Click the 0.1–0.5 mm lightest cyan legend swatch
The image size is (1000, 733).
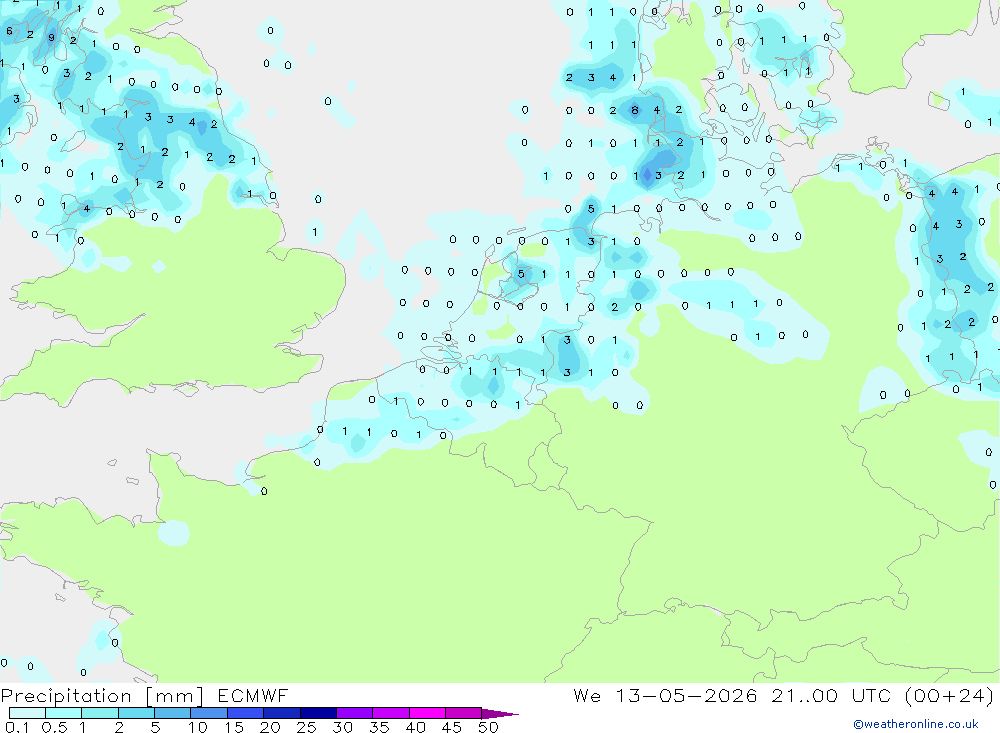[x=27, y=713]
